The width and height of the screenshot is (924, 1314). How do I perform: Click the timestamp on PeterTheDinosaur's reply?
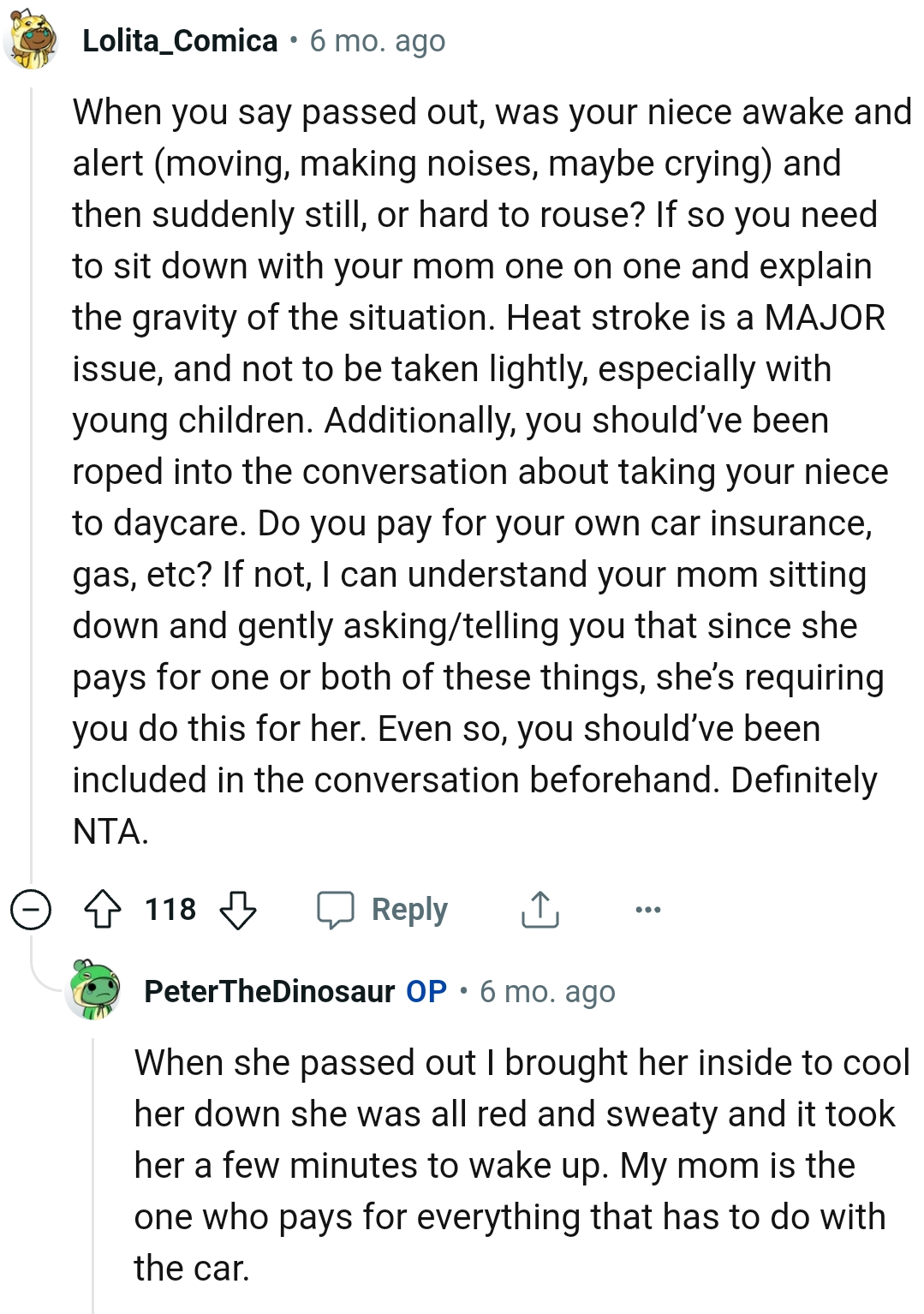[x=547, y=992]
